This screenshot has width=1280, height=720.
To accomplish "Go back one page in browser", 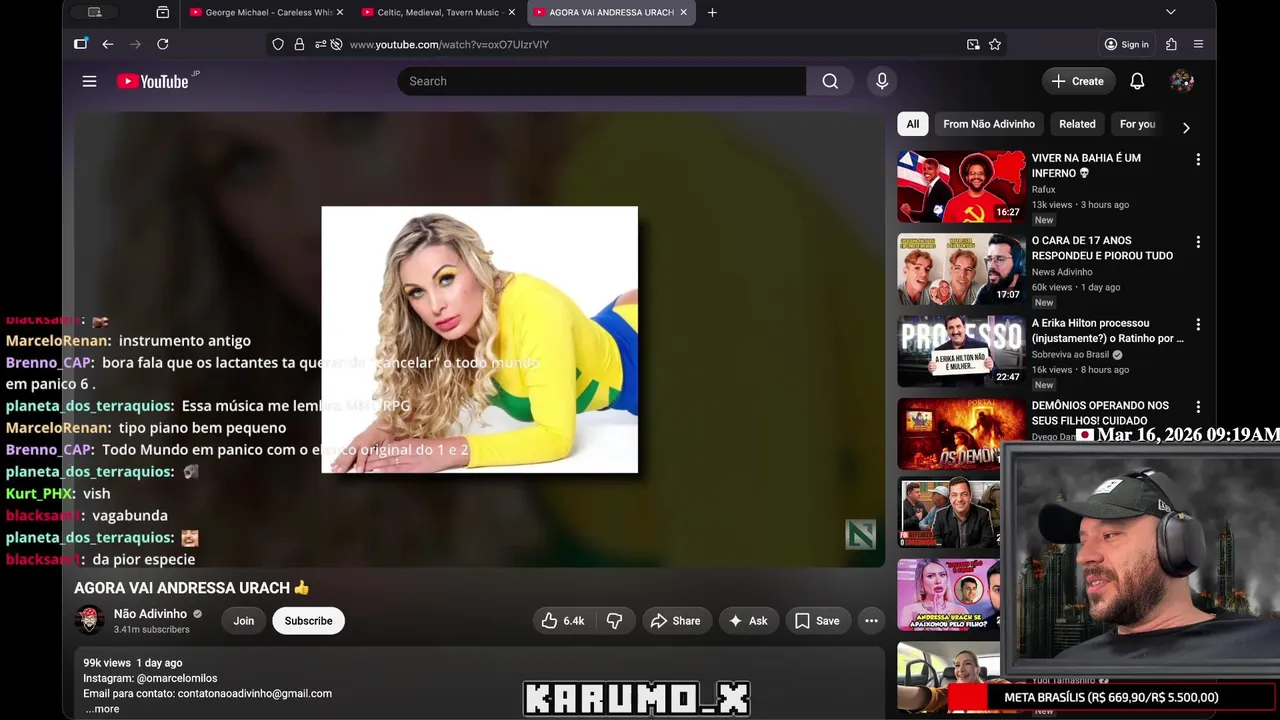I will (107, 44).
